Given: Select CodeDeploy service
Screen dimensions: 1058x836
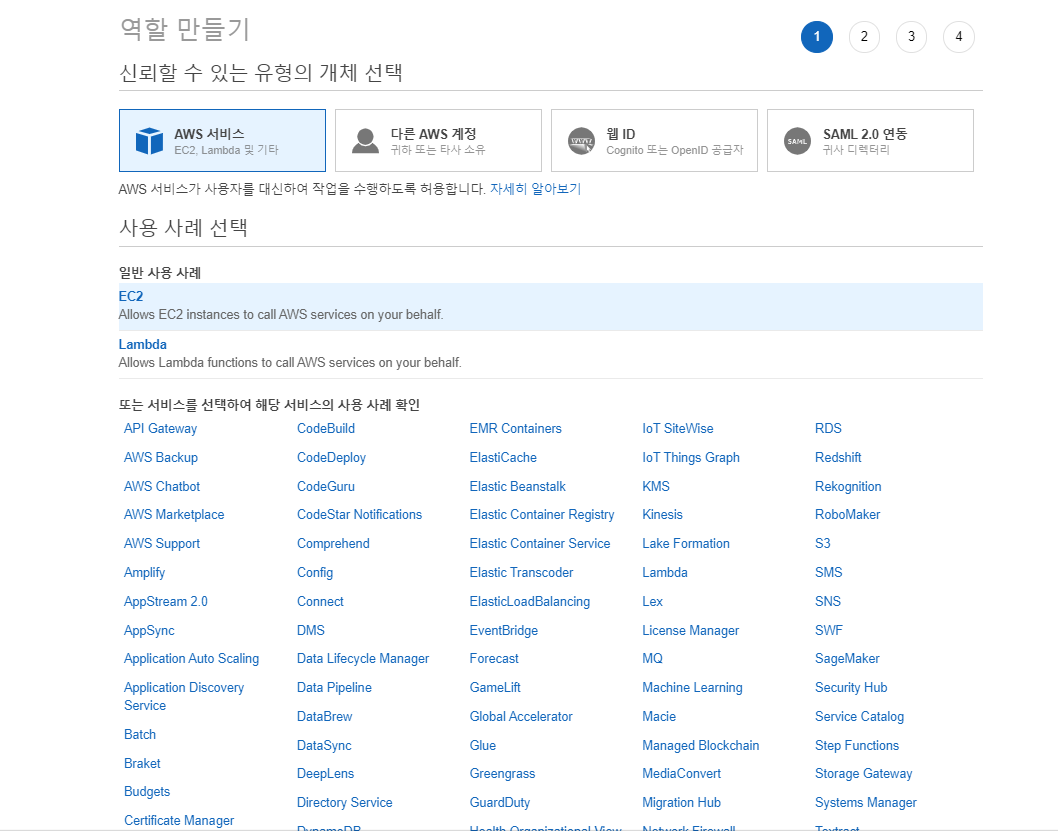Looking at the screenshot, I should tap(331, 457).
